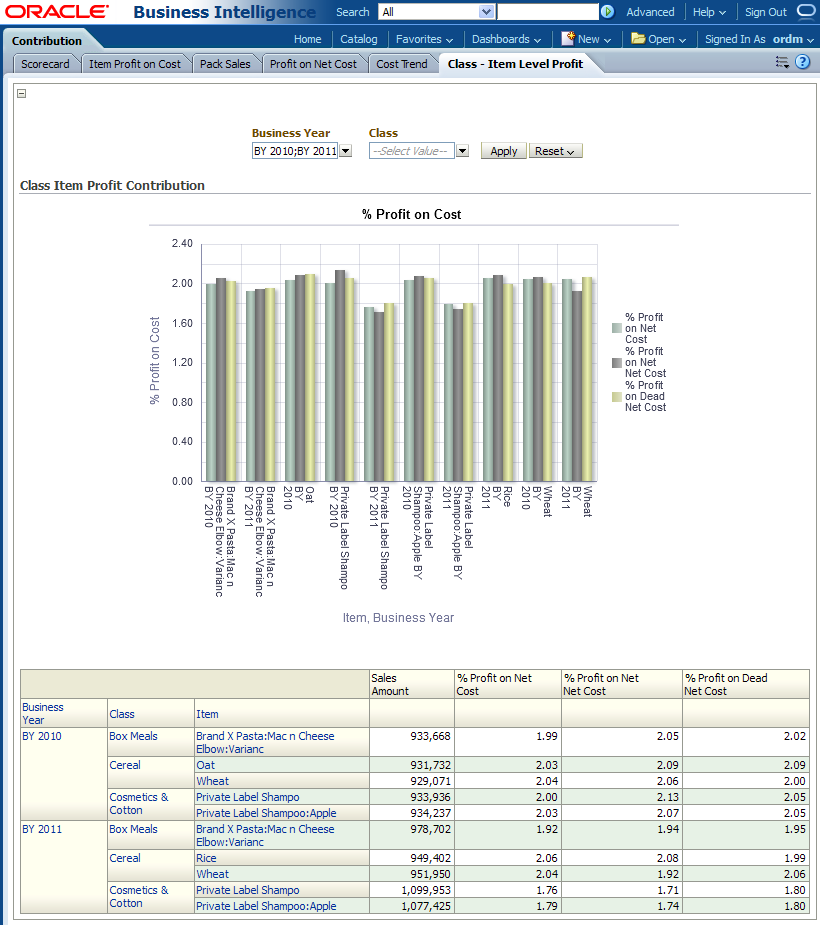Open the Dashboards menu
Image resolution: width=820 pixels, height=925 pixels.
(x=506, y=39)
